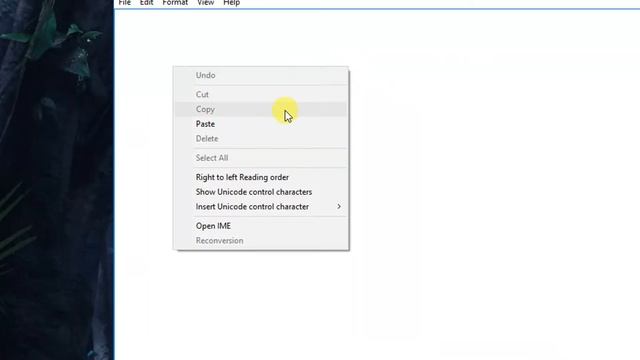640x360 pixels.
Task: Choose Select All in the context menu
Action: (261, 158)
